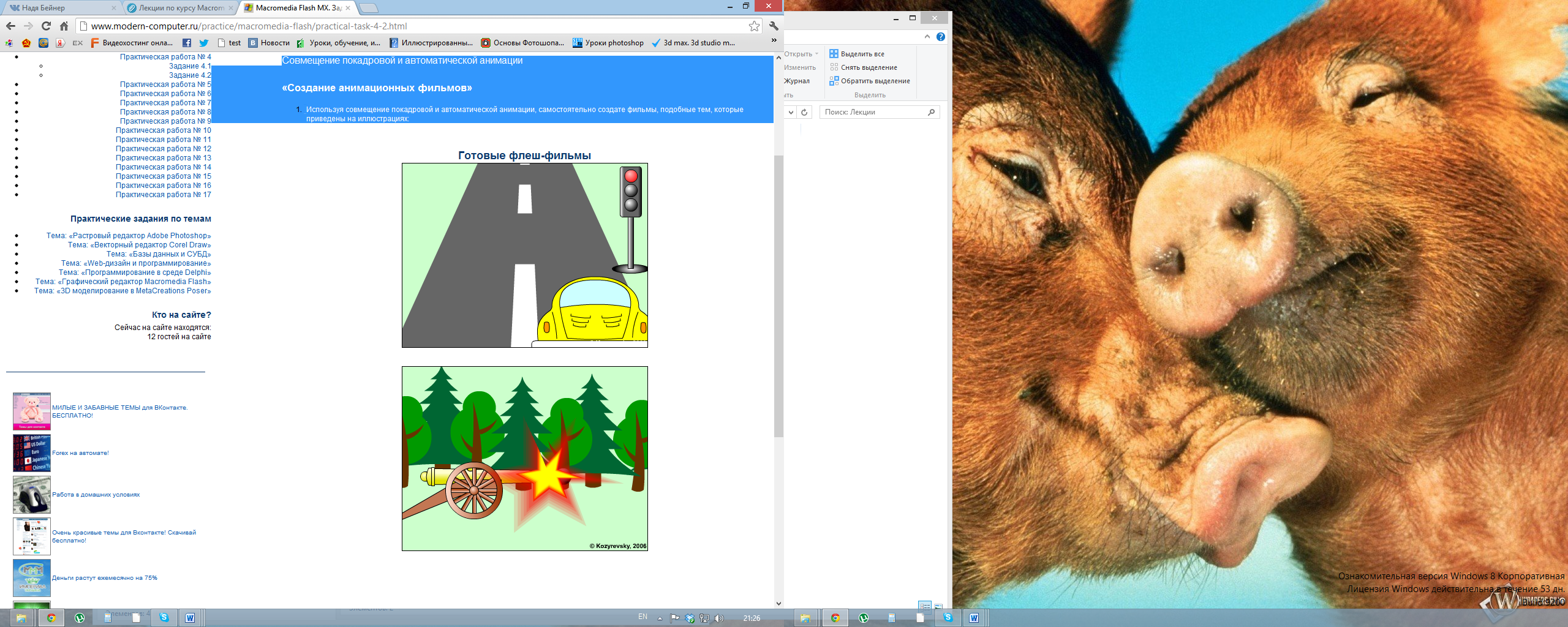Switch EN input language indicator
Screen dimensions: 1568x627
(x=643, y=617)
